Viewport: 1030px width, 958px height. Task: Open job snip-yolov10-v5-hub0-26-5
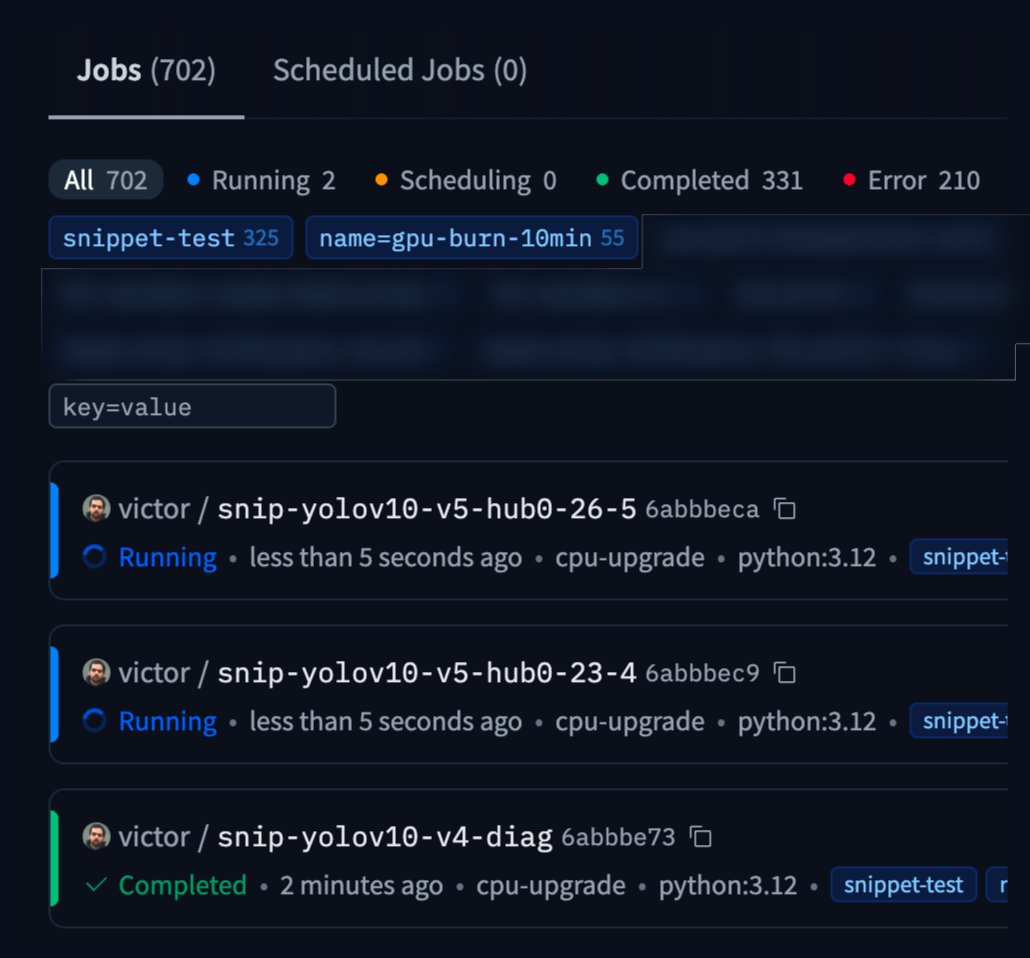427,509
